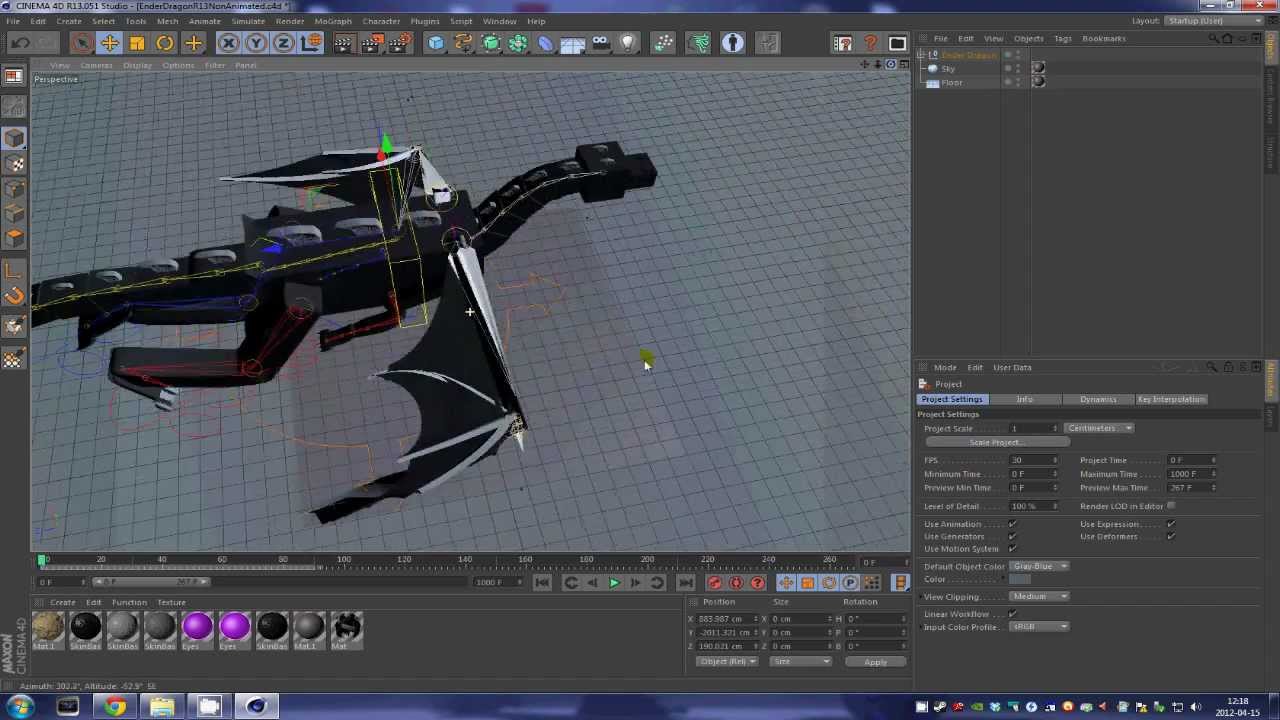Toggle Use Motion System checkbox
Viewport: 1280px width, 720px height.
(1012, 548)
